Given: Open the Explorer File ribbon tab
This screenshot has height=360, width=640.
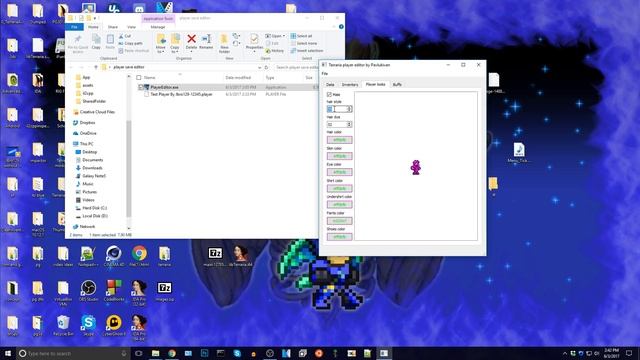Looking at the screenshot, I should (74, 27).
